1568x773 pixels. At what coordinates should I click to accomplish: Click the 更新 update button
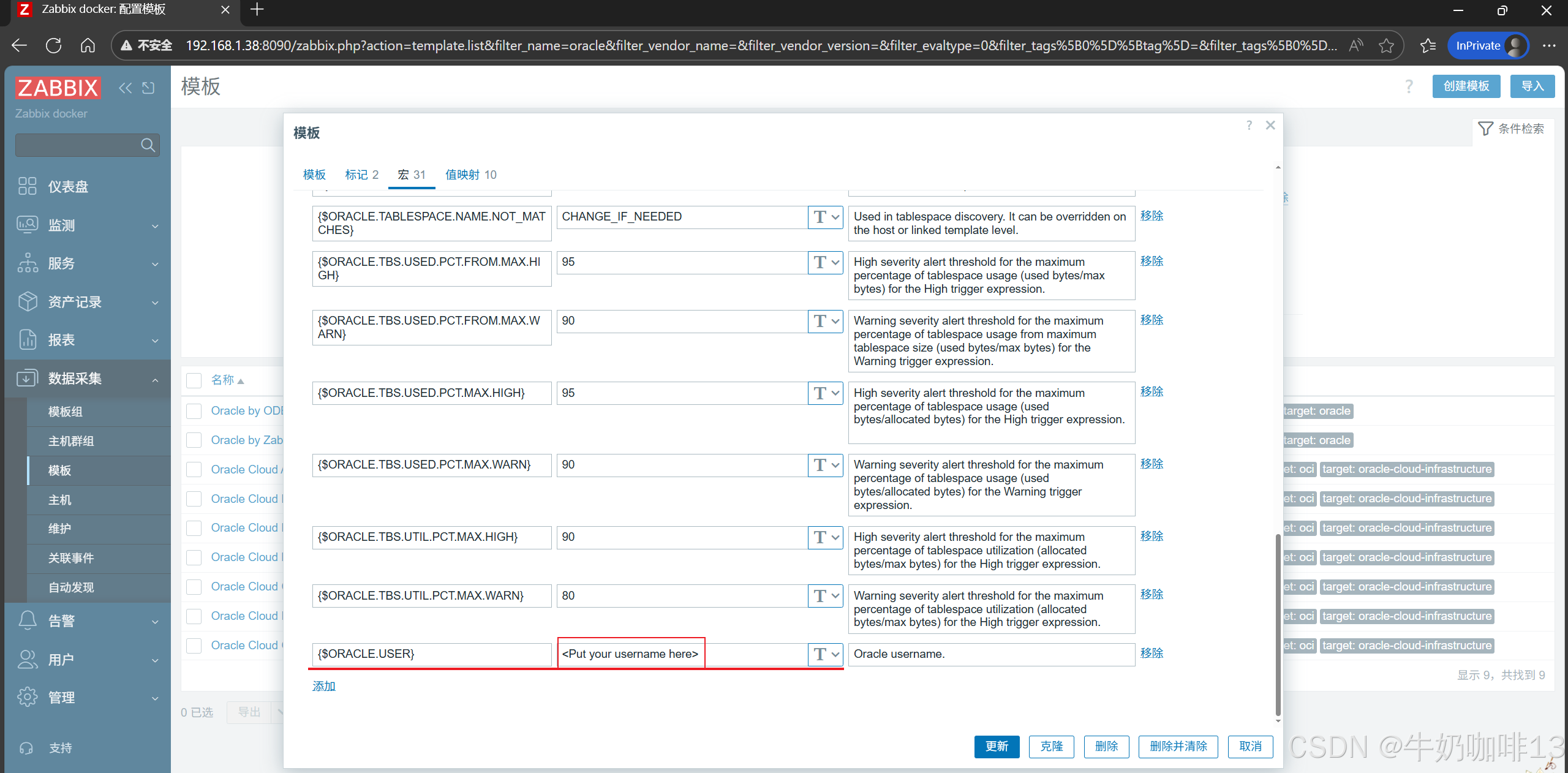(x=997, y=746)
